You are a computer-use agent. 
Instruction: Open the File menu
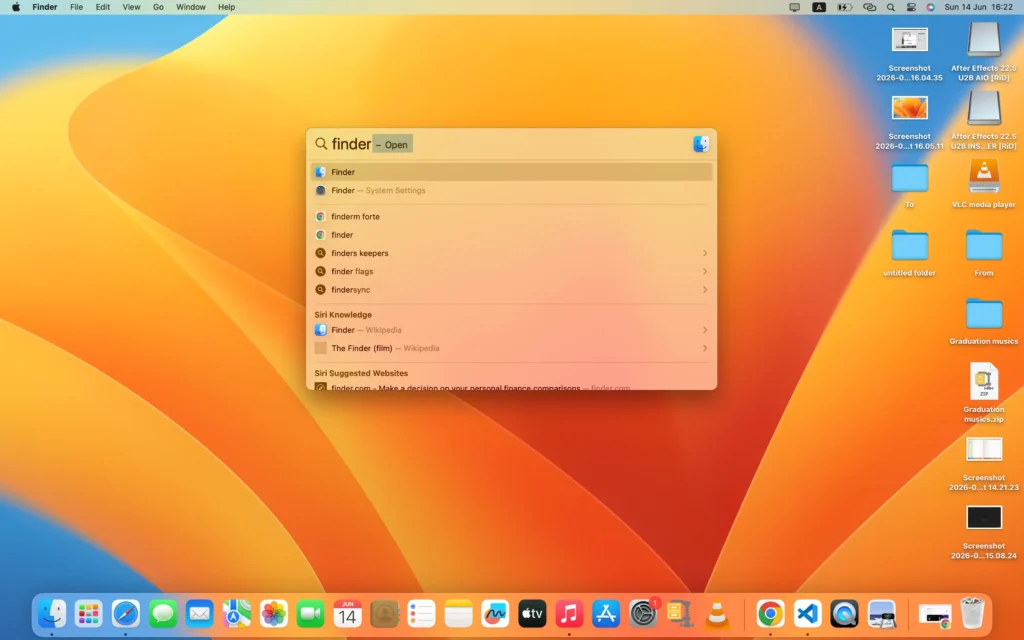76,7
